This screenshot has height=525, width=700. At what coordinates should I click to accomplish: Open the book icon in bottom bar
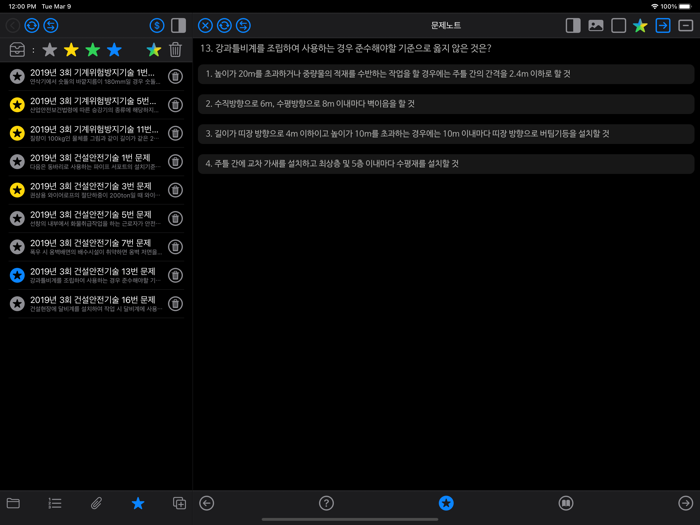pyautogui.click(x=566, y=503)
